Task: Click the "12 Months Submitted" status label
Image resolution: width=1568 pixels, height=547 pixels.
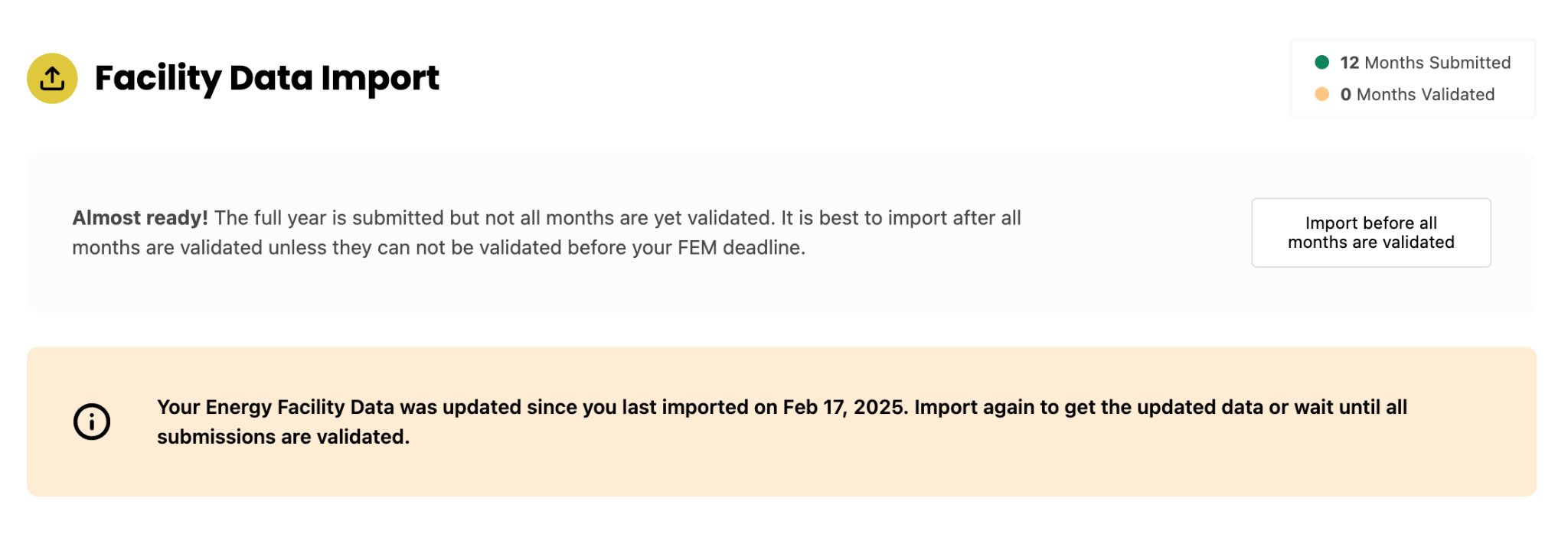Action: coord(1425,63)
